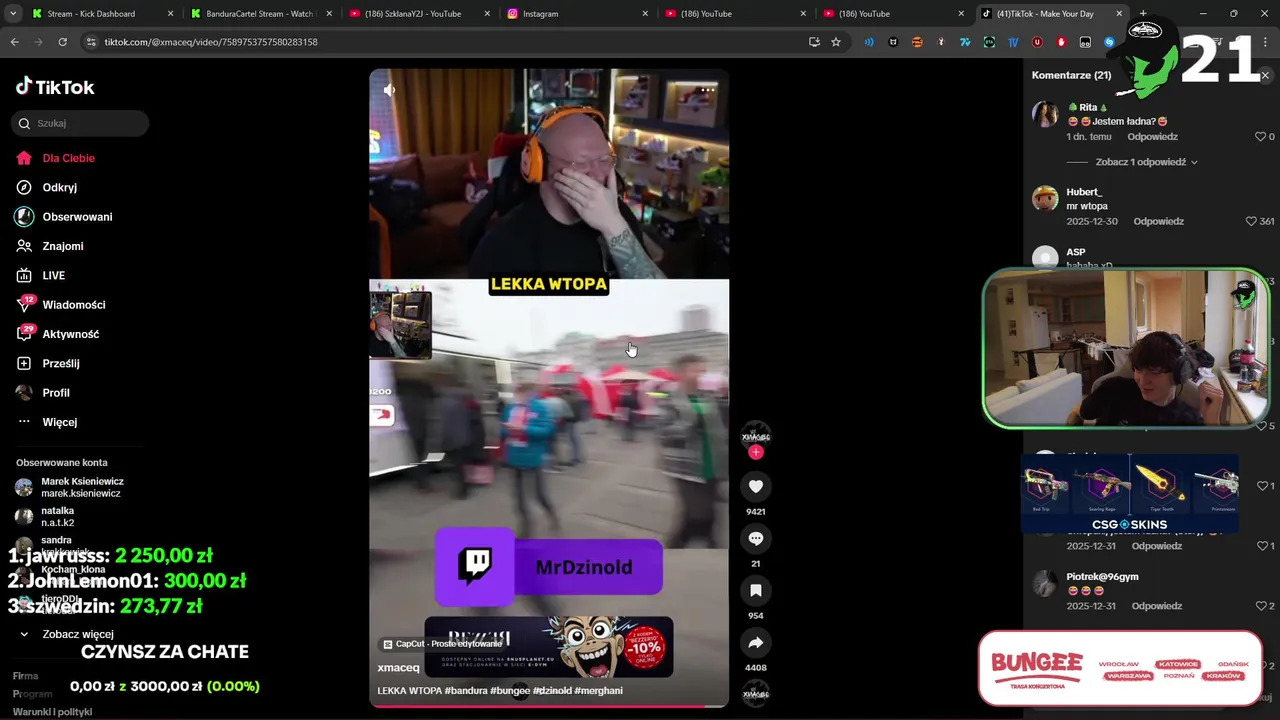Close the Komentarze panel
This screenshot has height=720, width=1280.
coord(1265,75)
